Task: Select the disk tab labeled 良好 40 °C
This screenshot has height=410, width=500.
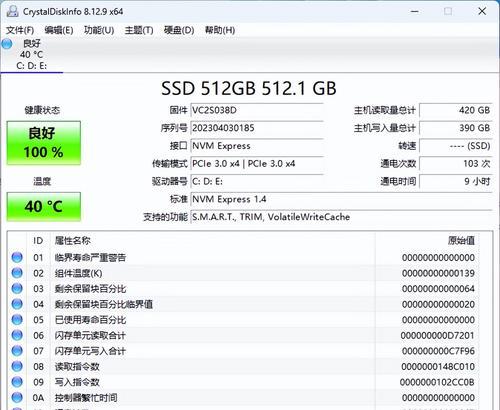Action: point(32,54)
